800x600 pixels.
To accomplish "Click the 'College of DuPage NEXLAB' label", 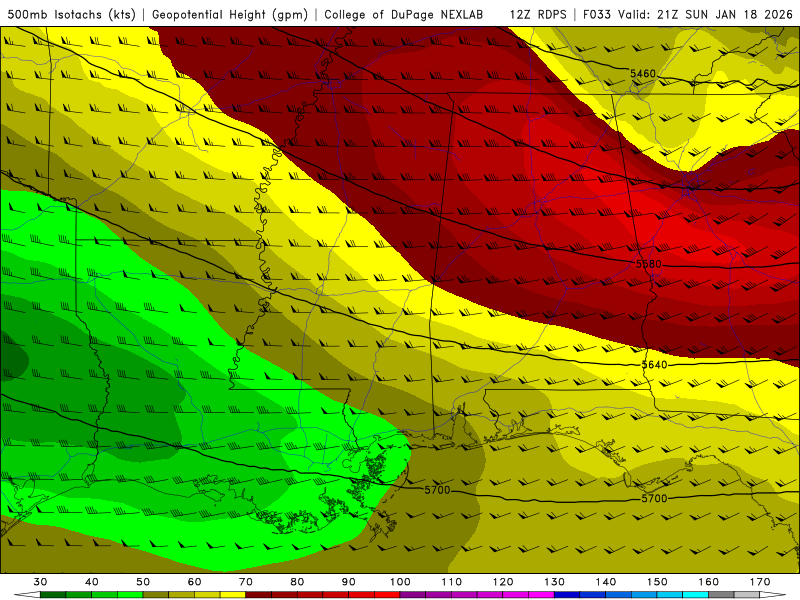I will click(404, 15).
